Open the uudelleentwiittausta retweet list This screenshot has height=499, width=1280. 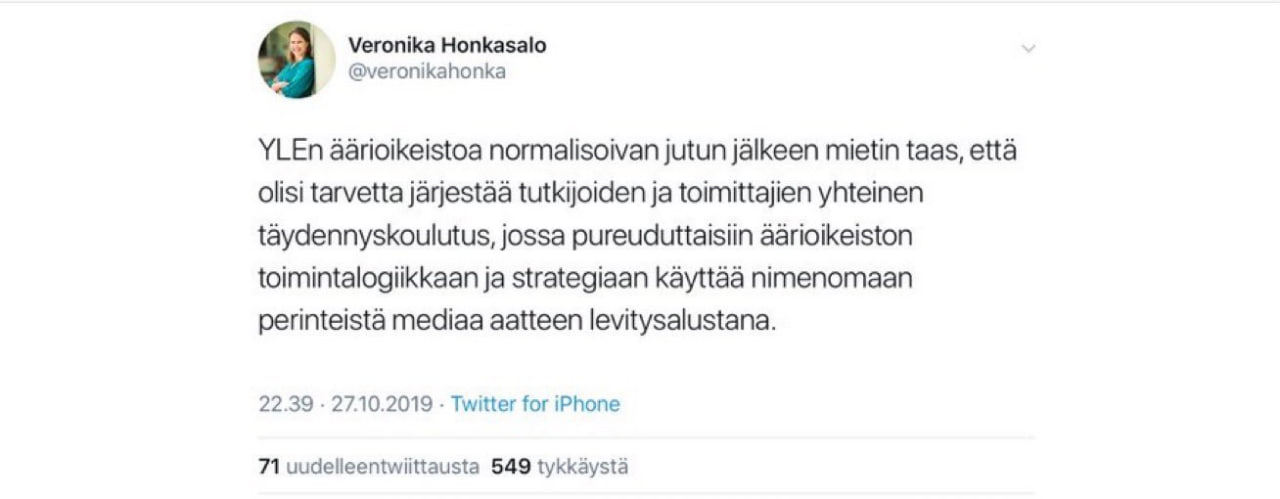pyautogui.click(x=383, y=467)
